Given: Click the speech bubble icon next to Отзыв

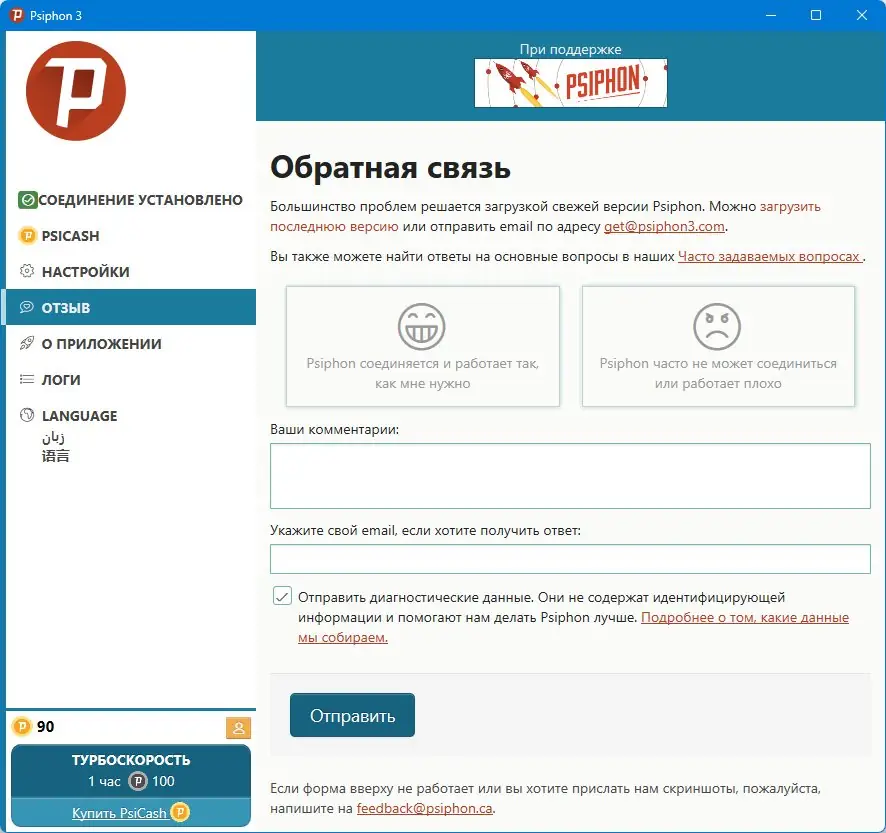Looking at the screenshot, I should click(x=27, y=307).
